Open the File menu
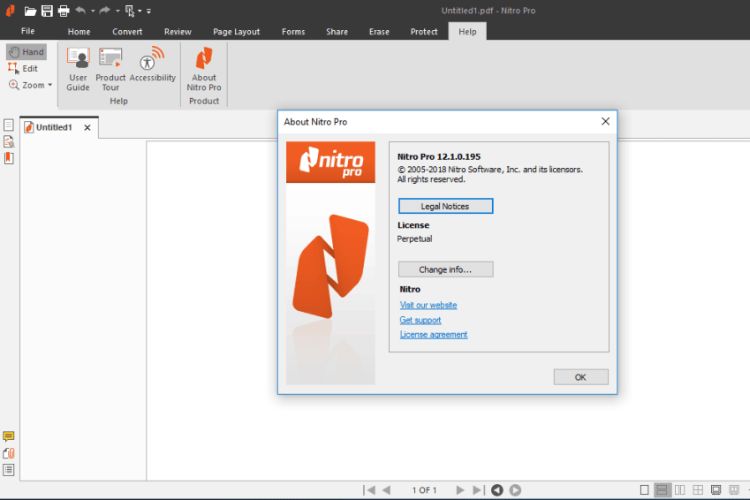This screenshot has height=500, width=750. (x=28, y=31)
